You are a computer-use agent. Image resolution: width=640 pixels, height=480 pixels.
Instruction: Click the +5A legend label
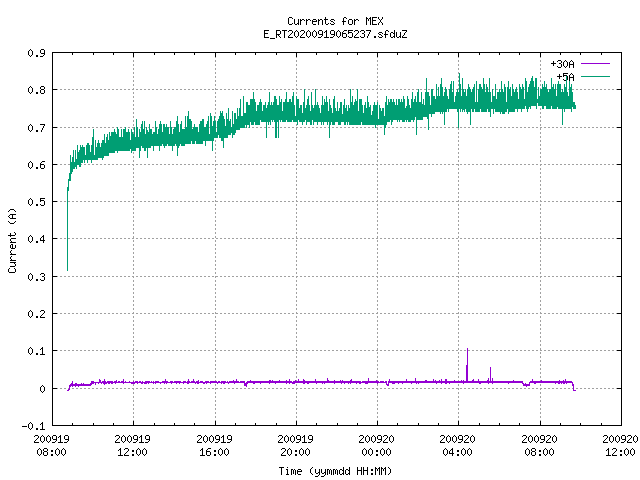(565, 77)
